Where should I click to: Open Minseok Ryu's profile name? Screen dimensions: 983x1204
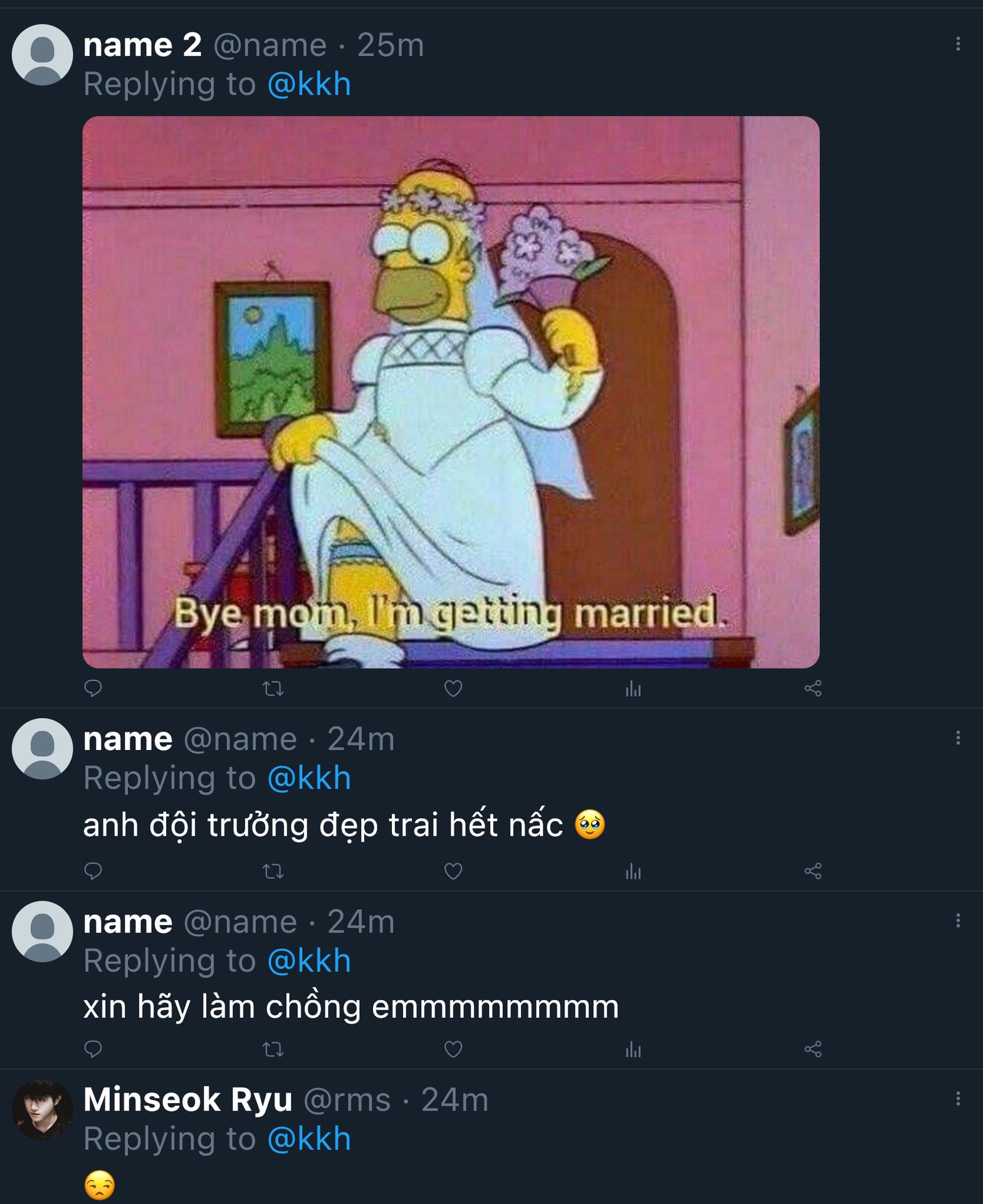coord(187,1099)
